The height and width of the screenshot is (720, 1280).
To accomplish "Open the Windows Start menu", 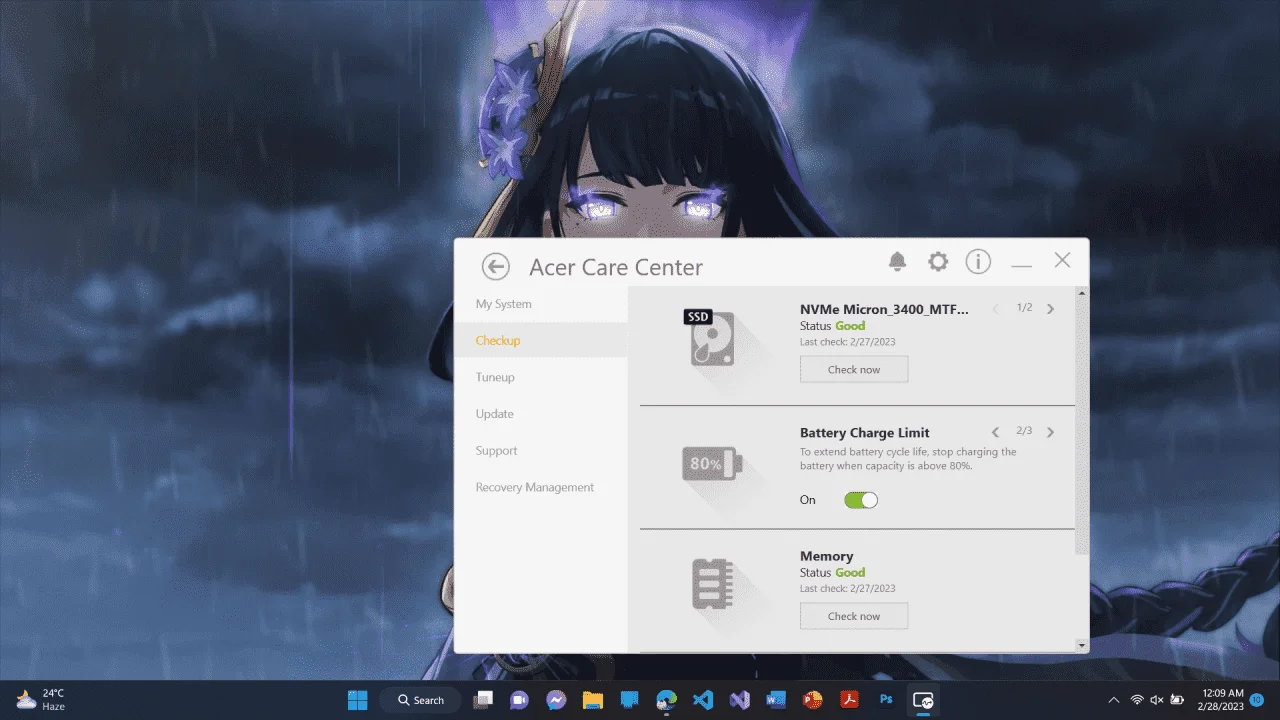I will pos(357,700).
